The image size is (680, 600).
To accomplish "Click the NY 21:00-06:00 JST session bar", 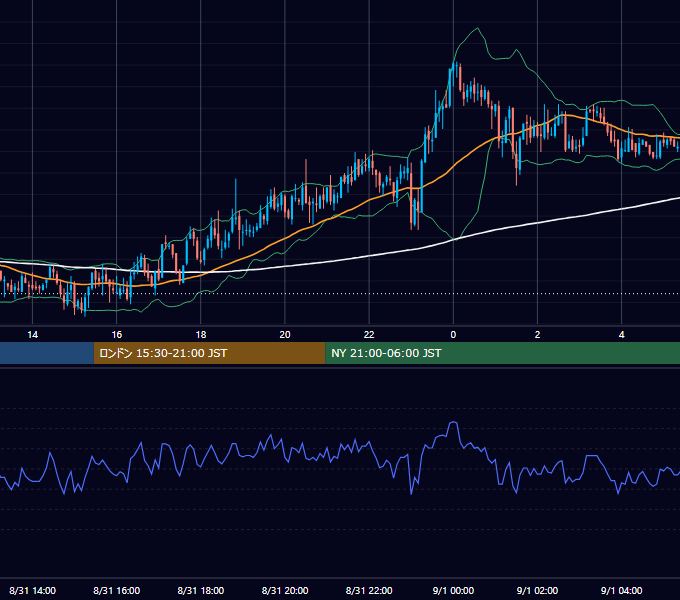I will click(503, 353).
